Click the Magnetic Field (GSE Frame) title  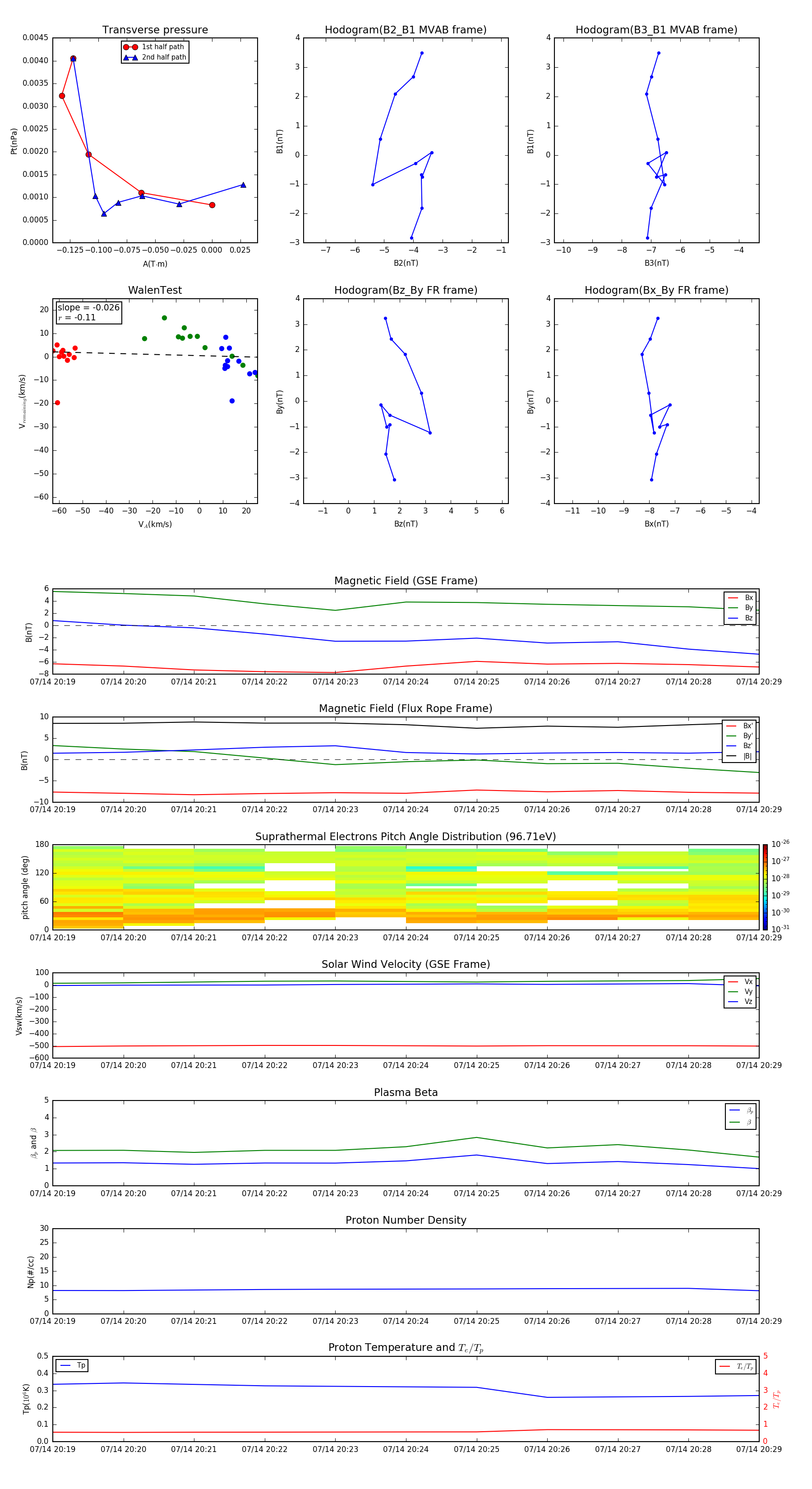click(406, 581)
